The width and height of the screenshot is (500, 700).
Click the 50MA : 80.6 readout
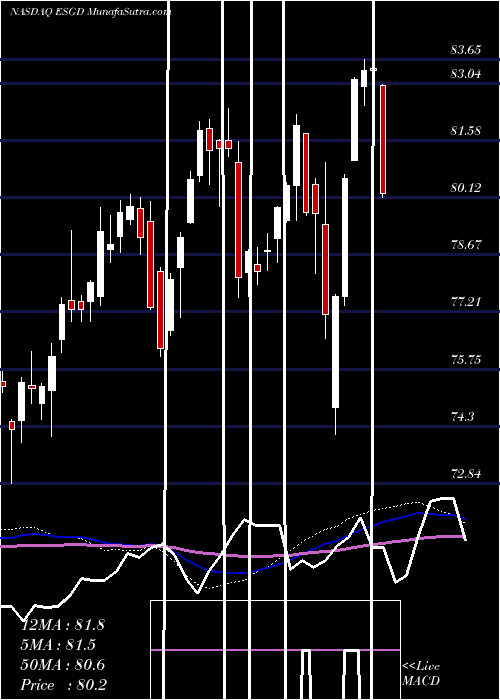click(63, 665)
